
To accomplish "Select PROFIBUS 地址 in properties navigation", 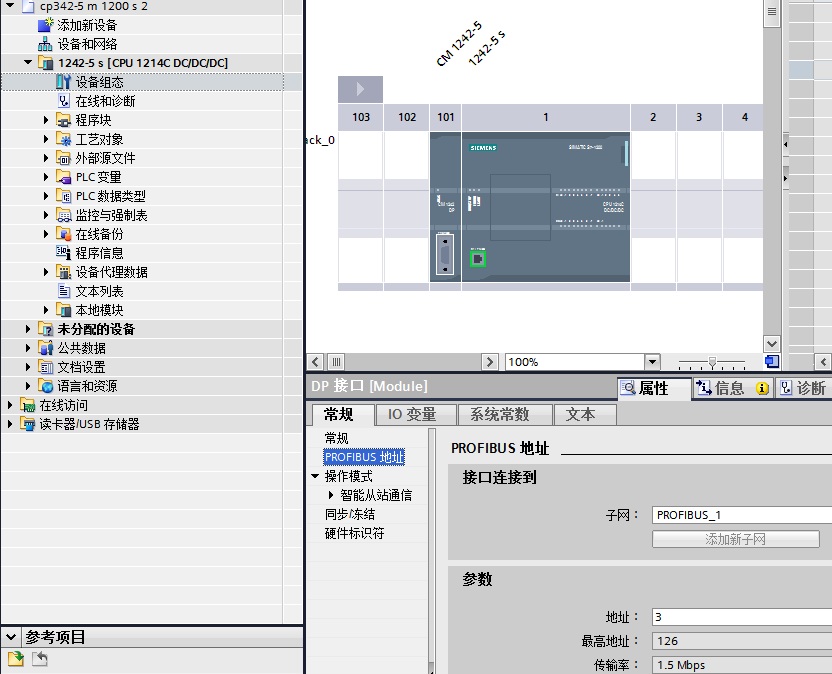I will click(x=364, y=457).
